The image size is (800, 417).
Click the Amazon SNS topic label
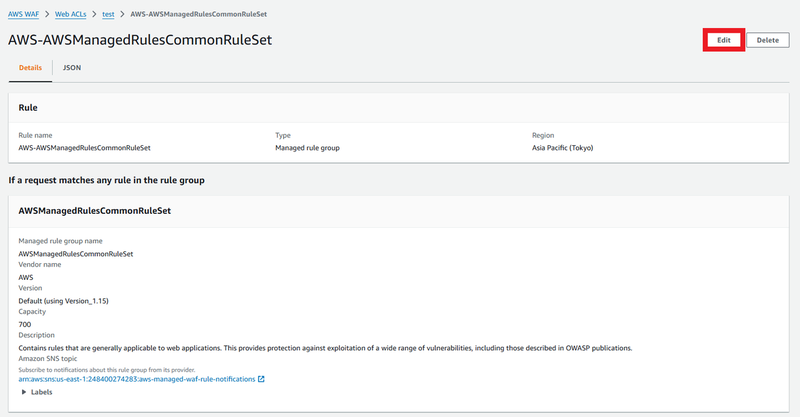[x=48, y=359]
